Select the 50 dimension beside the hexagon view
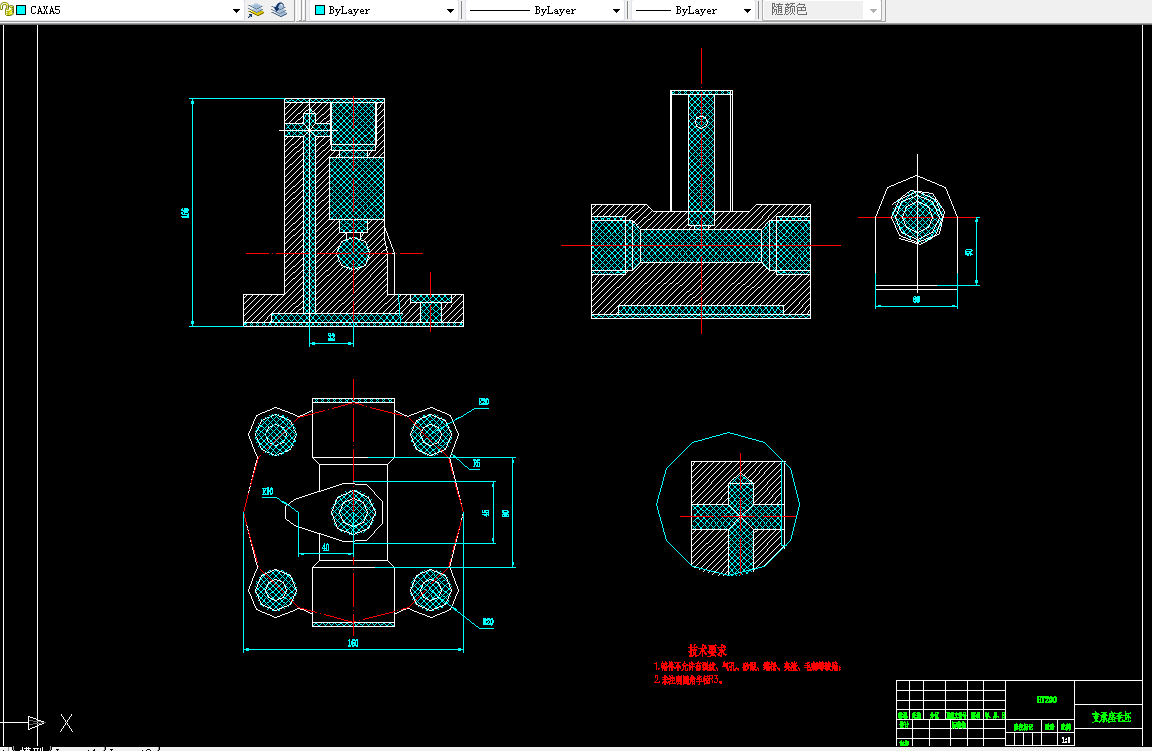Image resolution: width=1152 pixels, height=751 pixels. point(969,252)
